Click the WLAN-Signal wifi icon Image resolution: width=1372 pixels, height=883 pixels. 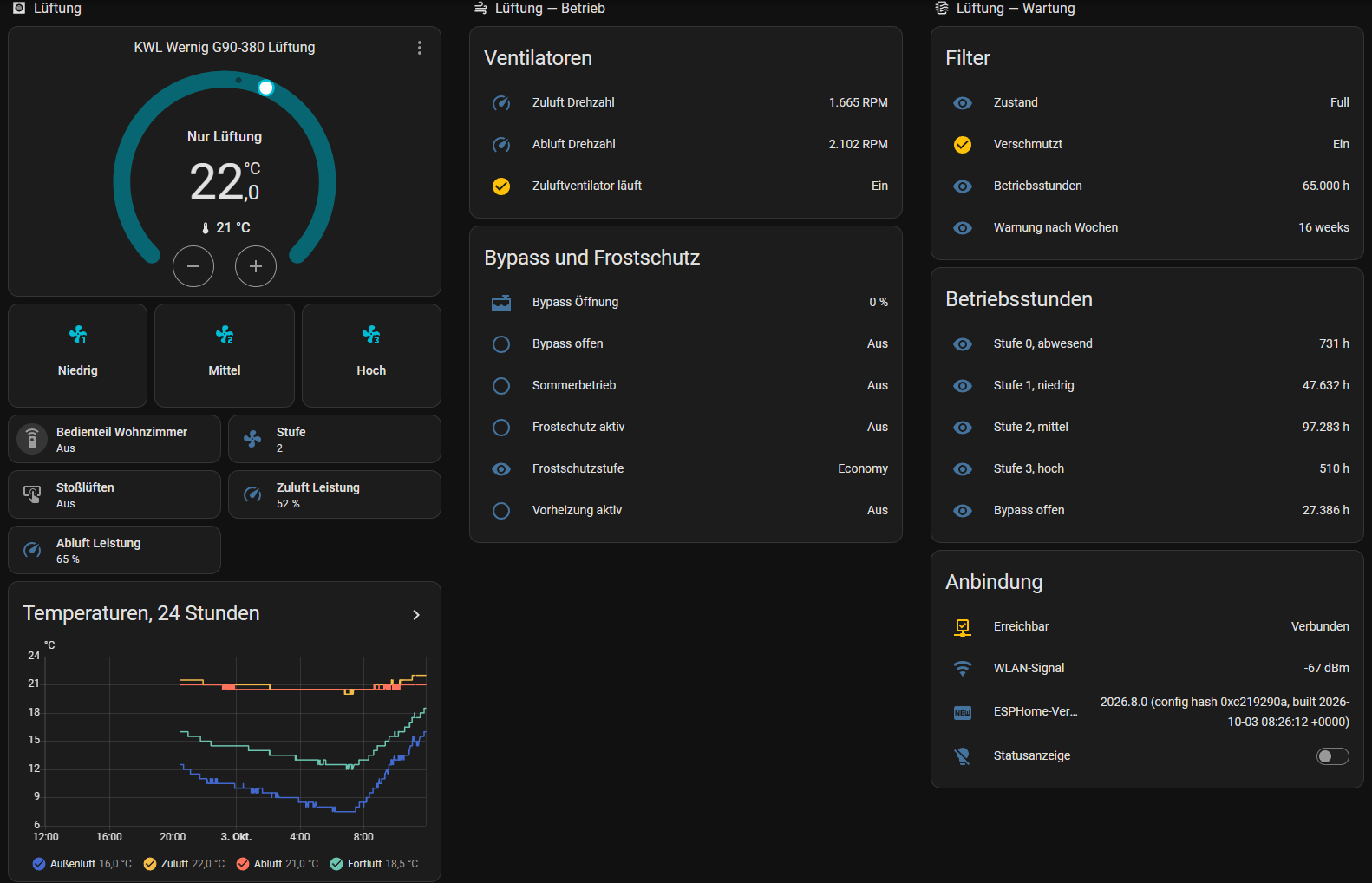(x=963, y=668)
